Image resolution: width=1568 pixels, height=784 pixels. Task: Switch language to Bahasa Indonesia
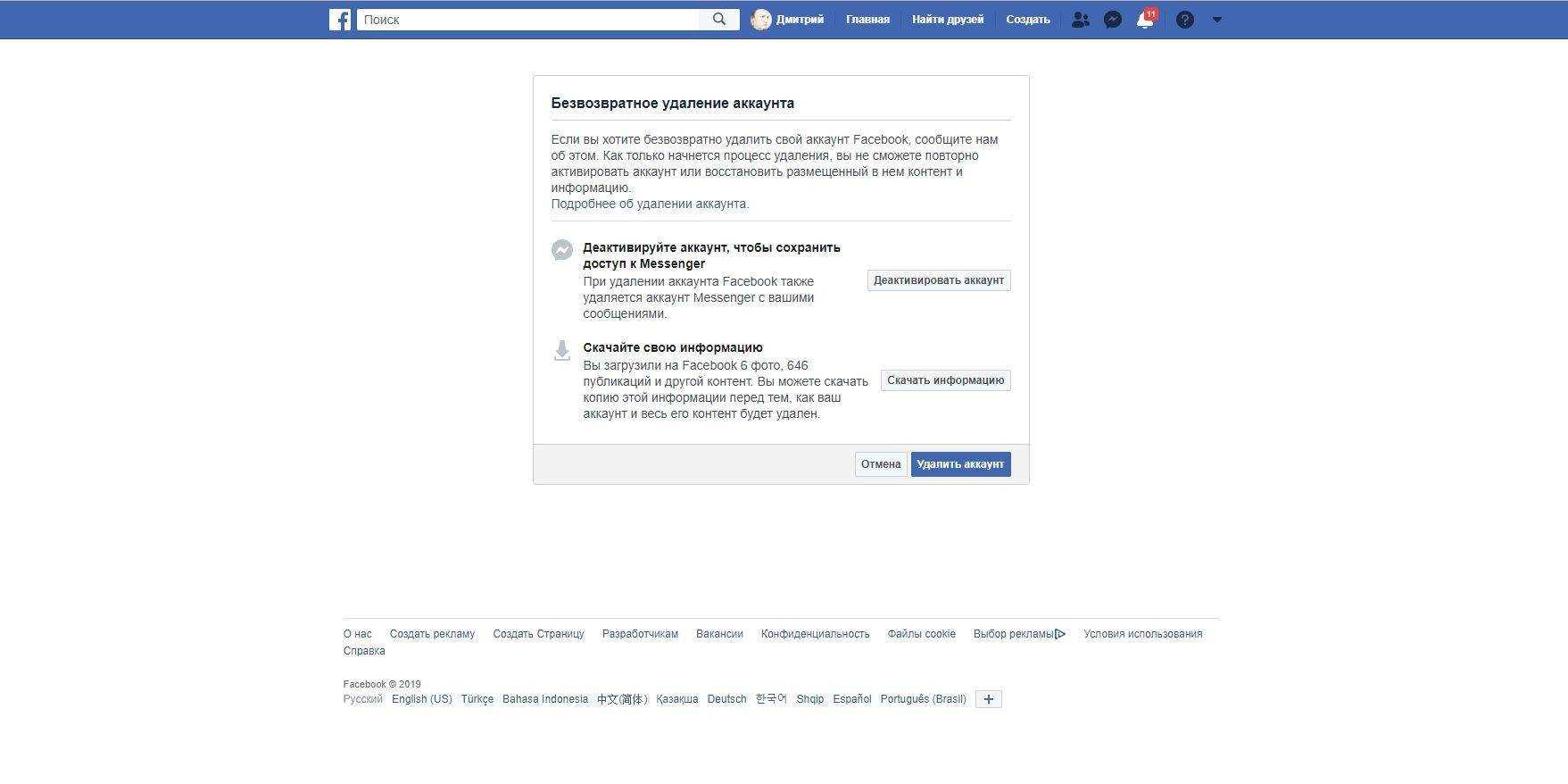545,699
